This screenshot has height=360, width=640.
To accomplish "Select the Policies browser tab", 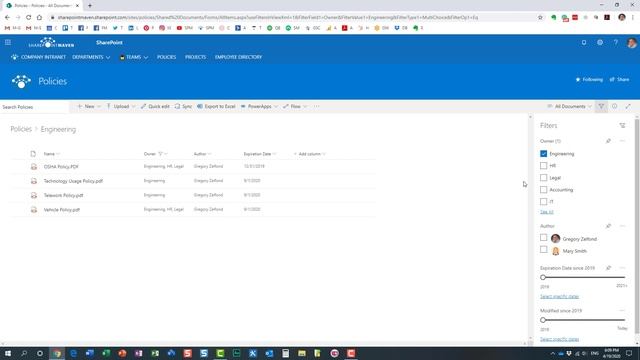I will point(42,6).
